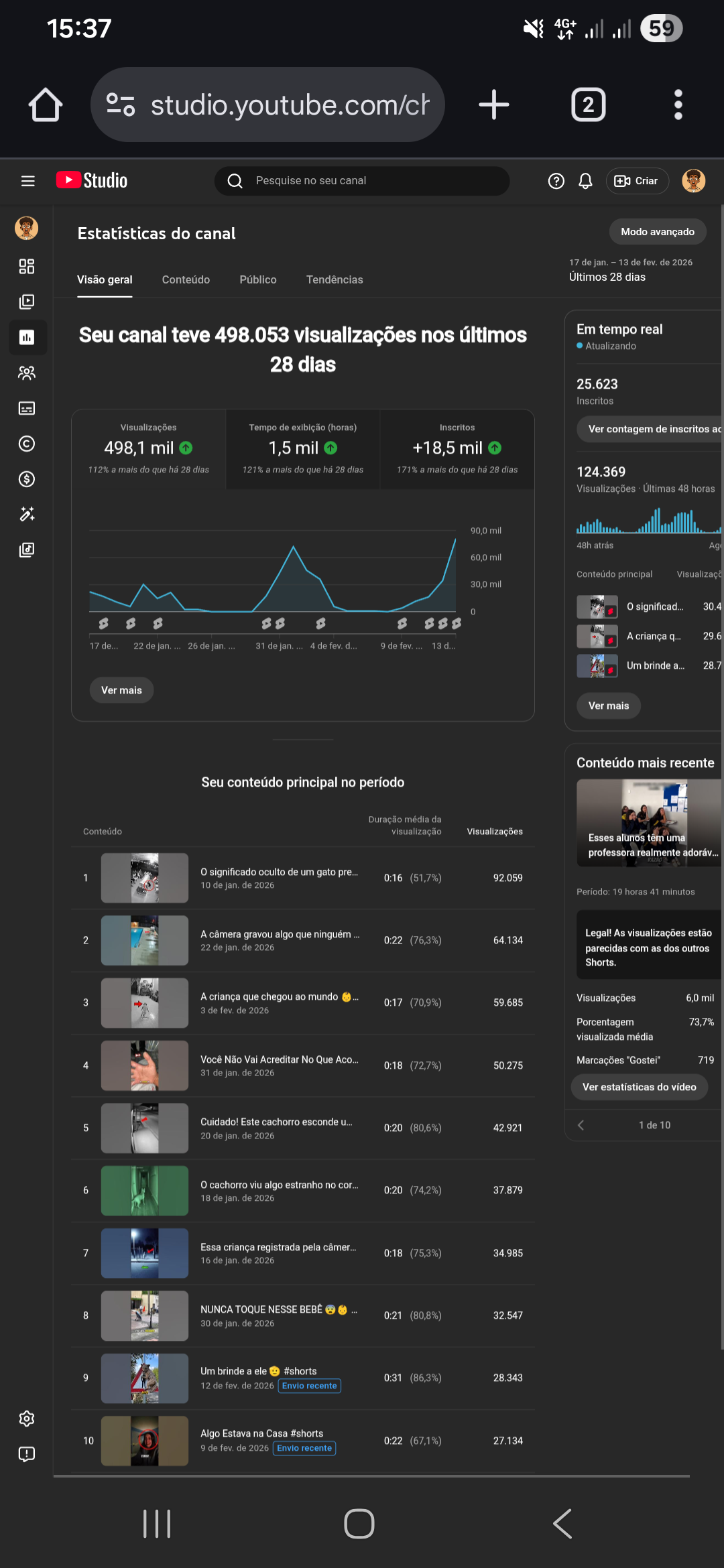724x1568 pixels.
Task: Click Ver contagem de inscritos button
Action: (650, 429)
